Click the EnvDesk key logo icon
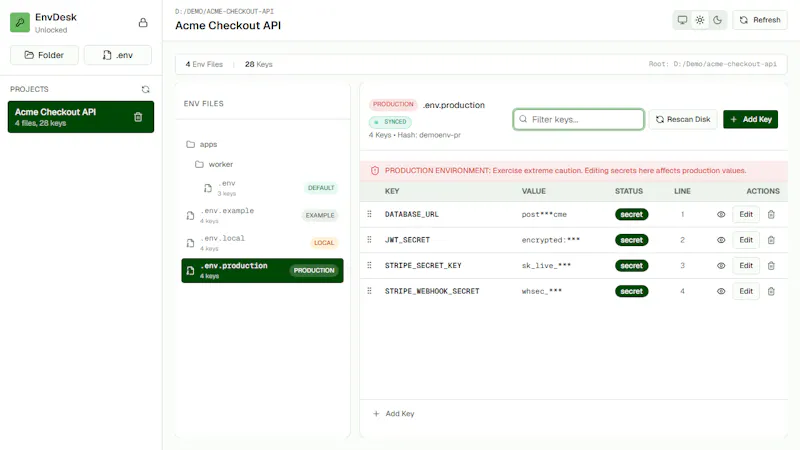800x450 pixels. (20, 22)
